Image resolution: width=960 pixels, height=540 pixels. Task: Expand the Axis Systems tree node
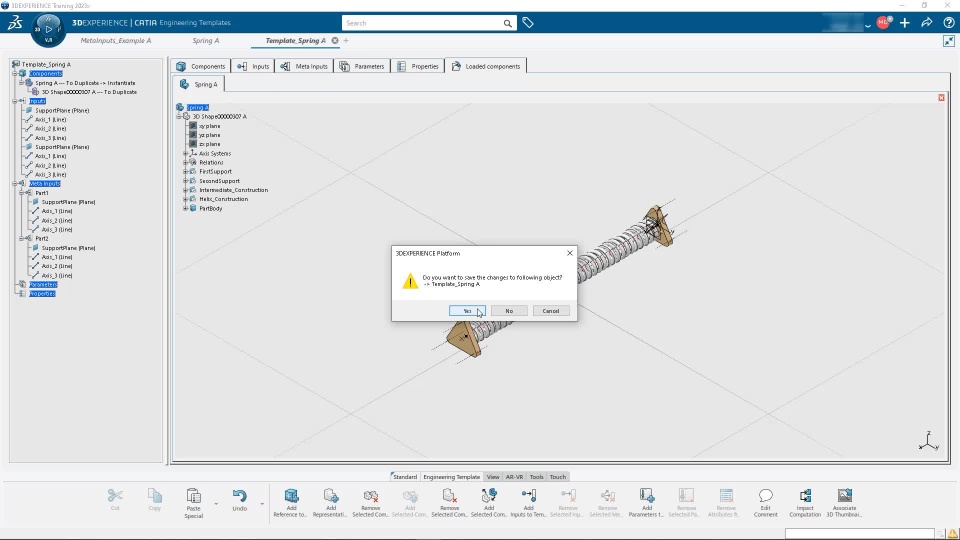[x=186, y=154]
